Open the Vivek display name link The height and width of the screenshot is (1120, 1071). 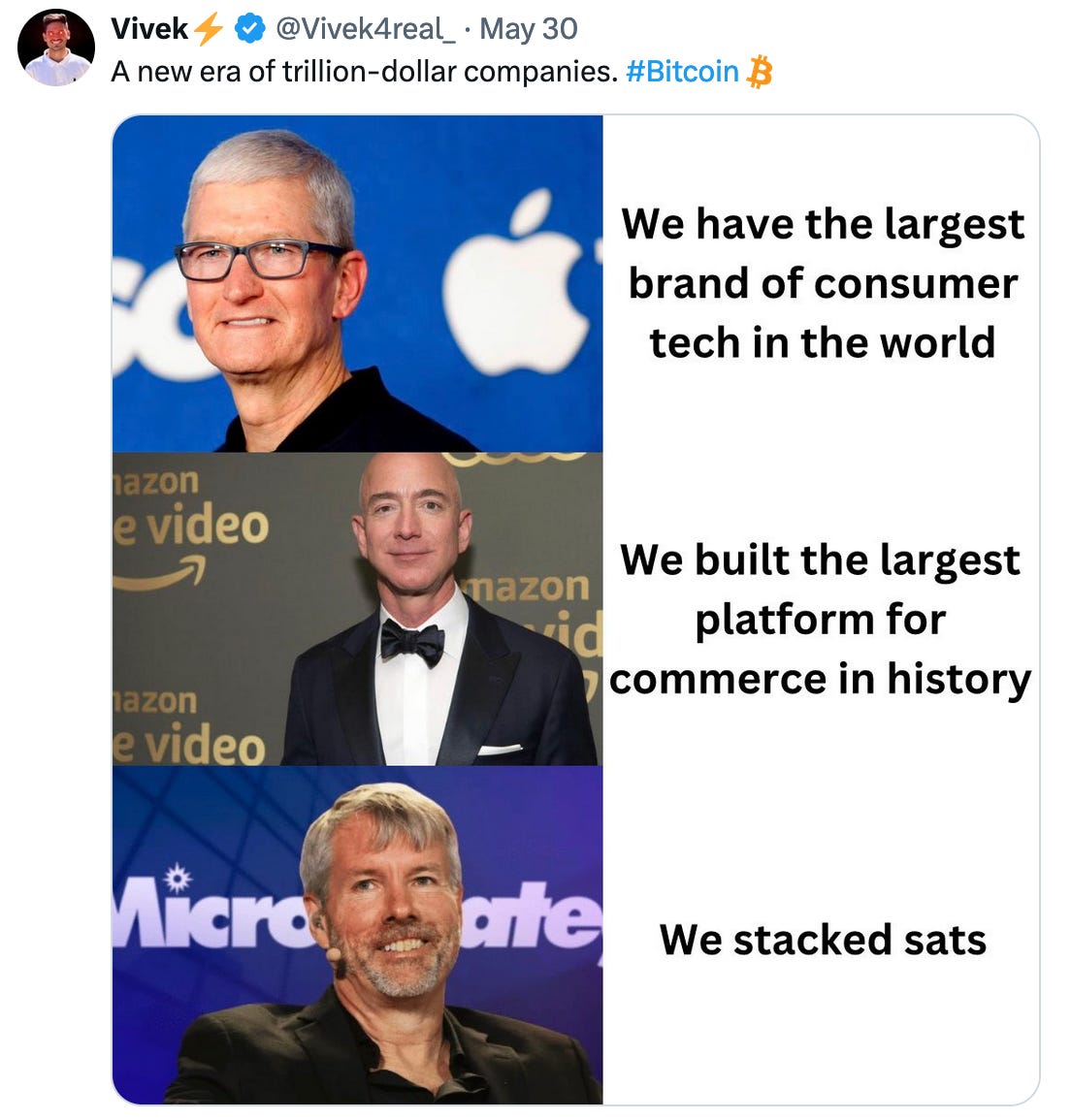click(x=149, y=29)
